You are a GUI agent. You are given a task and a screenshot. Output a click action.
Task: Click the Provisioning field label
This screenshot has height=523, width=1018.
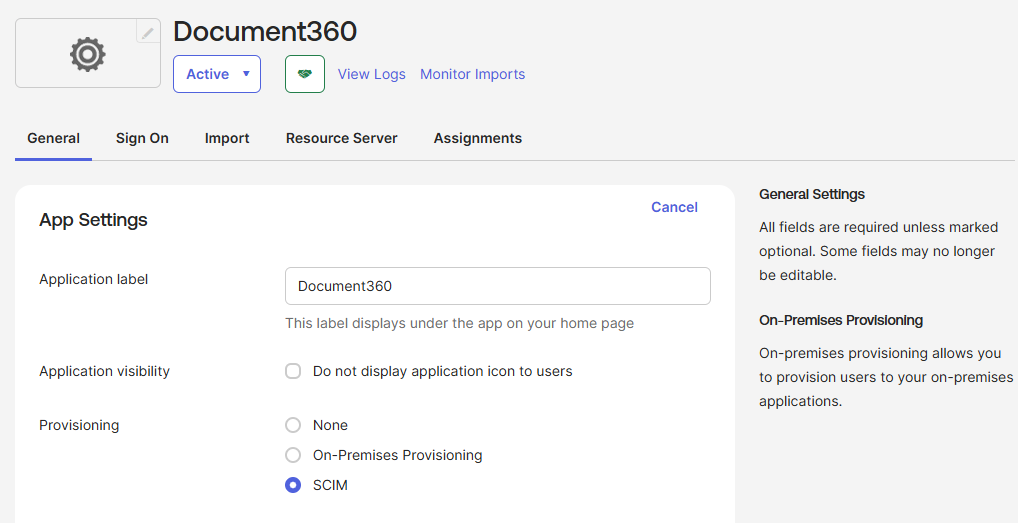79,425
